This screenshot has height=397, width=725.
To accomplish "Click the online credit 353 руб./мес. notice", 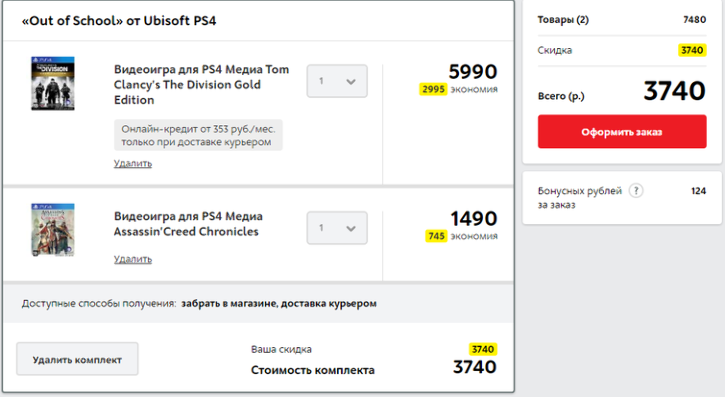I will click(198, 135).
